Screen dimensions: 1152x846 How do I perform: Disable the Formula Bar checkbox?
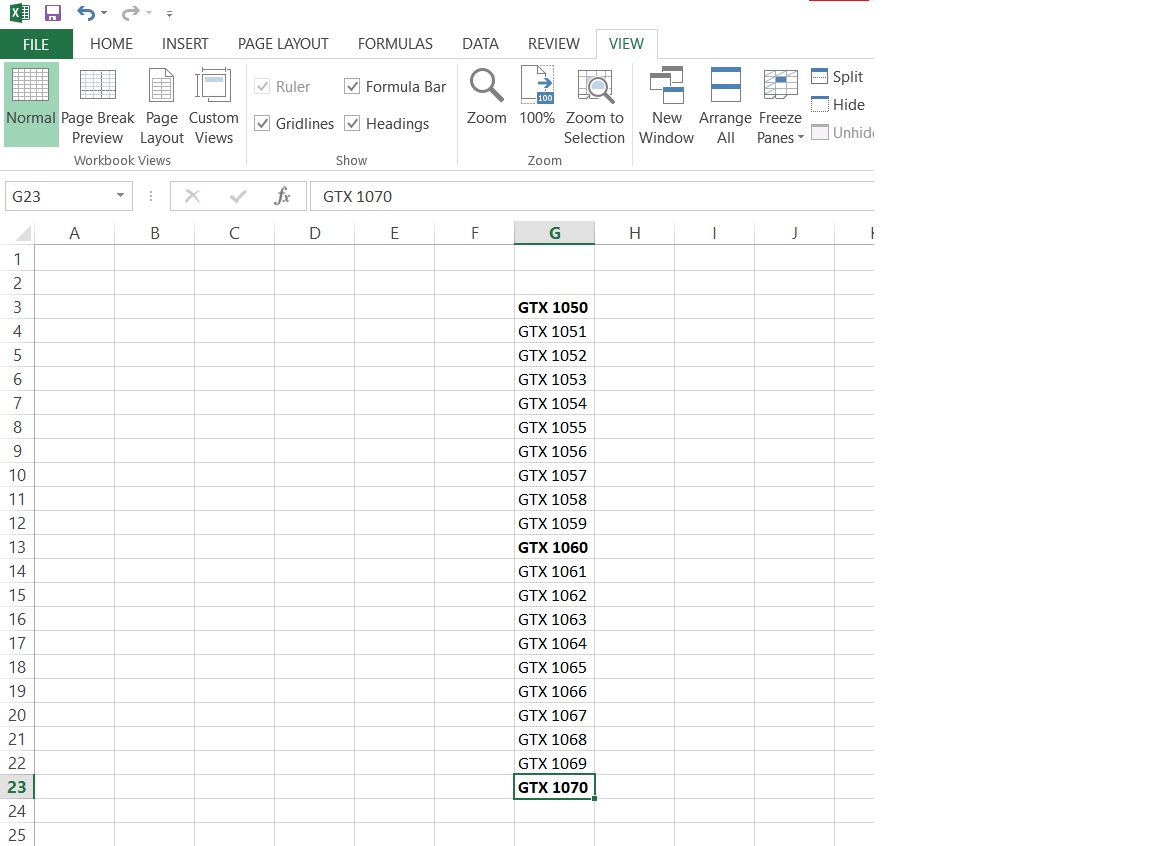tap(352, 86)
